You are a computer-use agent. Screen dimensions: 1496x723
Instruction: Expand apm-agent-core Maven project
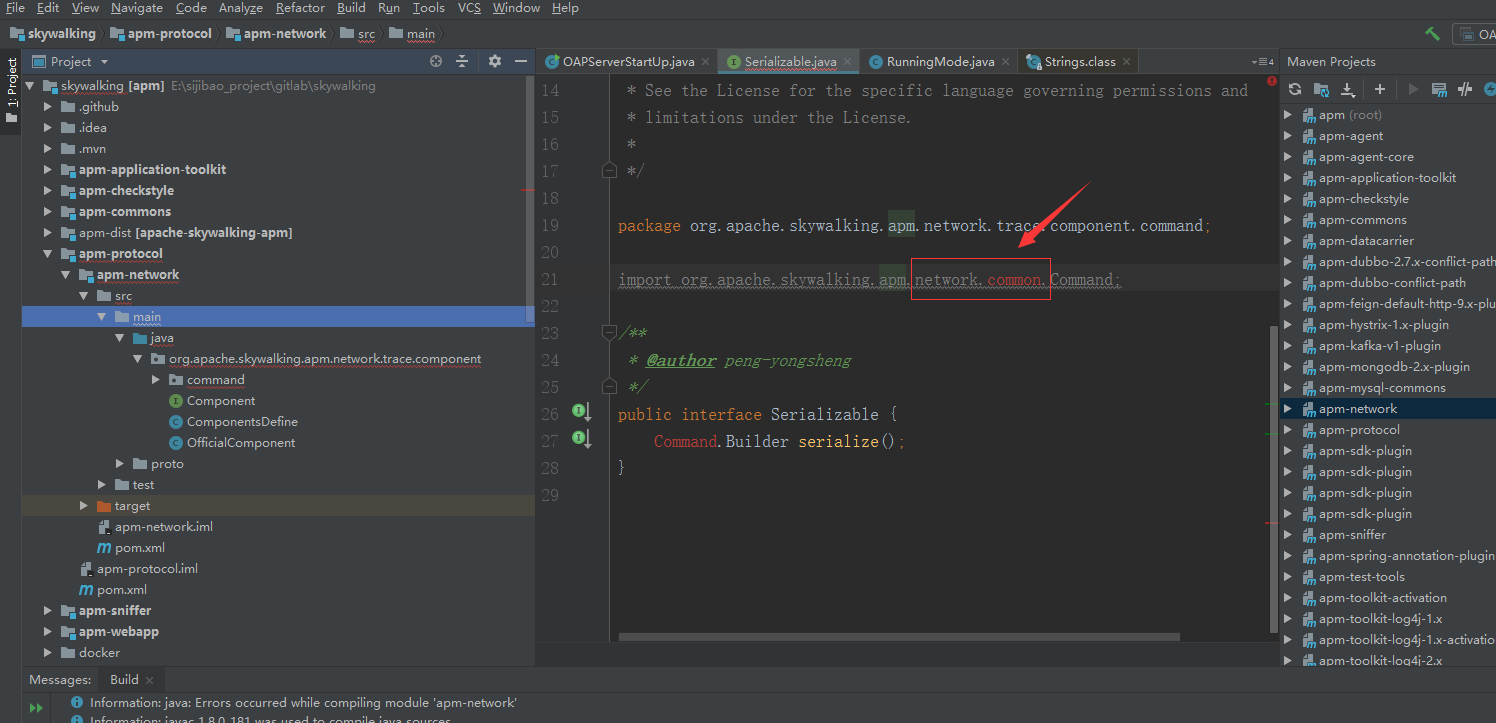[x=1288, y=156]
